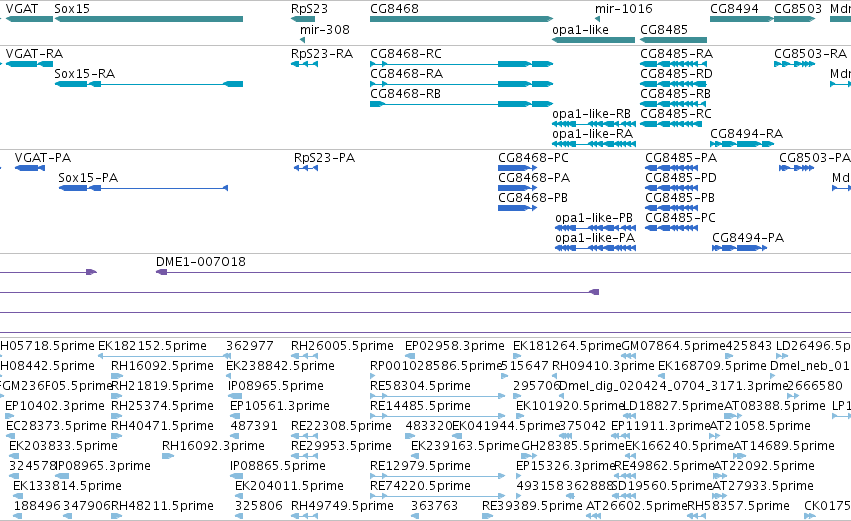Select the CG8503-RA transcript label
851x521 pixels.
click(810, 54)
